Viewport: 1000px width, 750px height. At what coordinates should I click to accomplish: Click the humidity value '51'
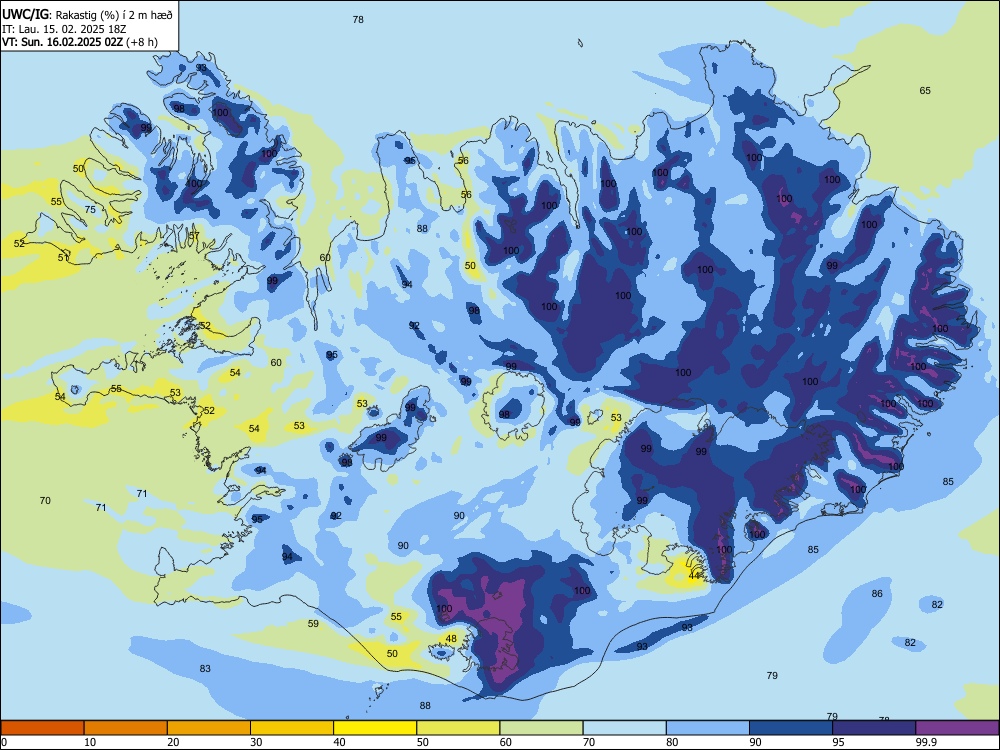tap(63, 258)
